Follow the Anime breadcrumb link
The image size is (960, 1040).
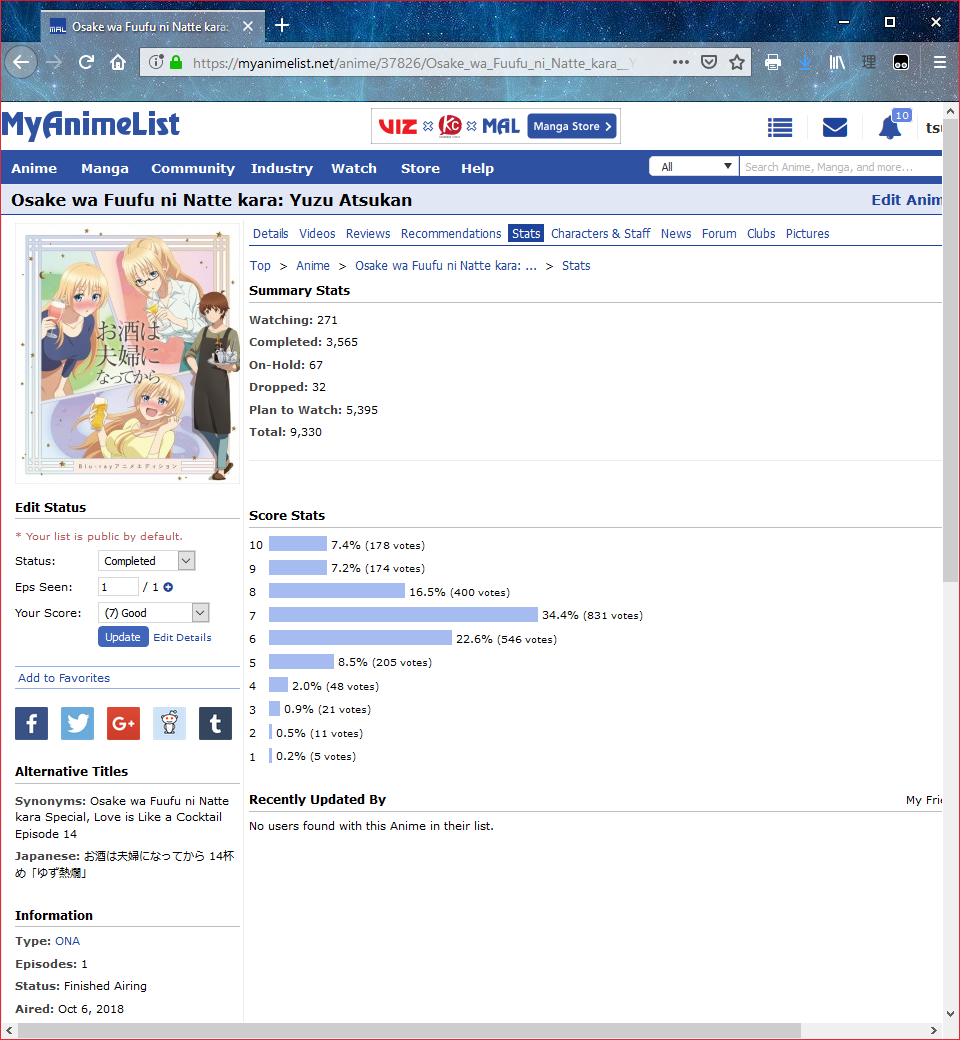[x=312, y=265]
